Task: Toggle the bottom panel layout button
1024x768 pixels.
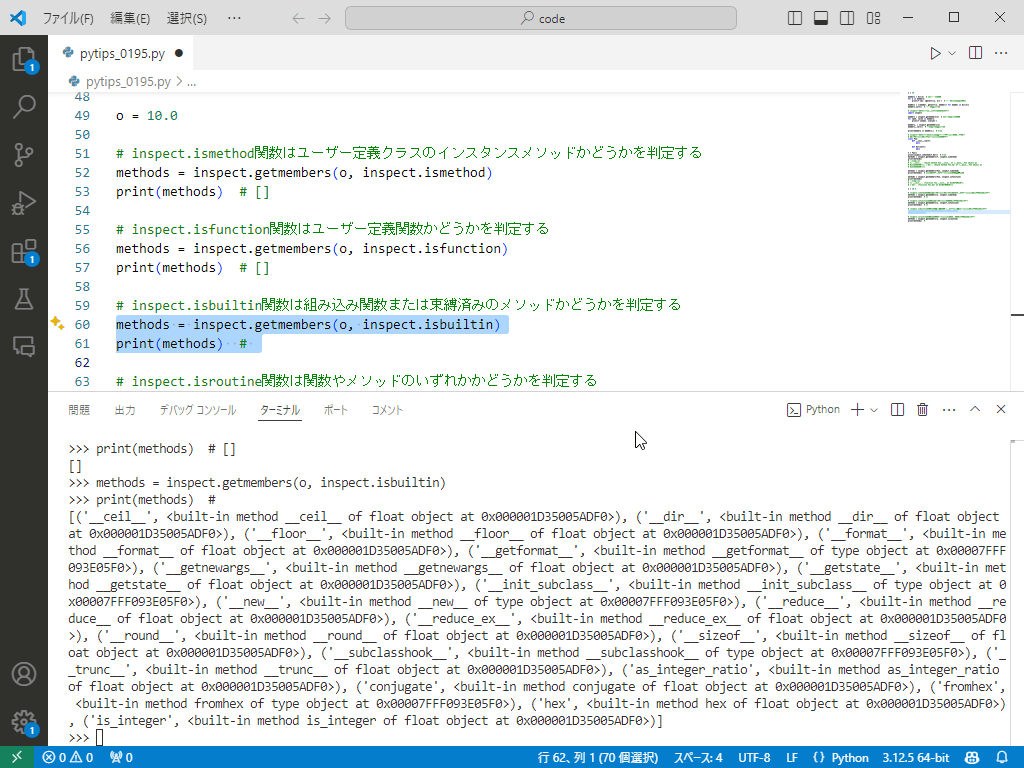Action: (821, 18)
